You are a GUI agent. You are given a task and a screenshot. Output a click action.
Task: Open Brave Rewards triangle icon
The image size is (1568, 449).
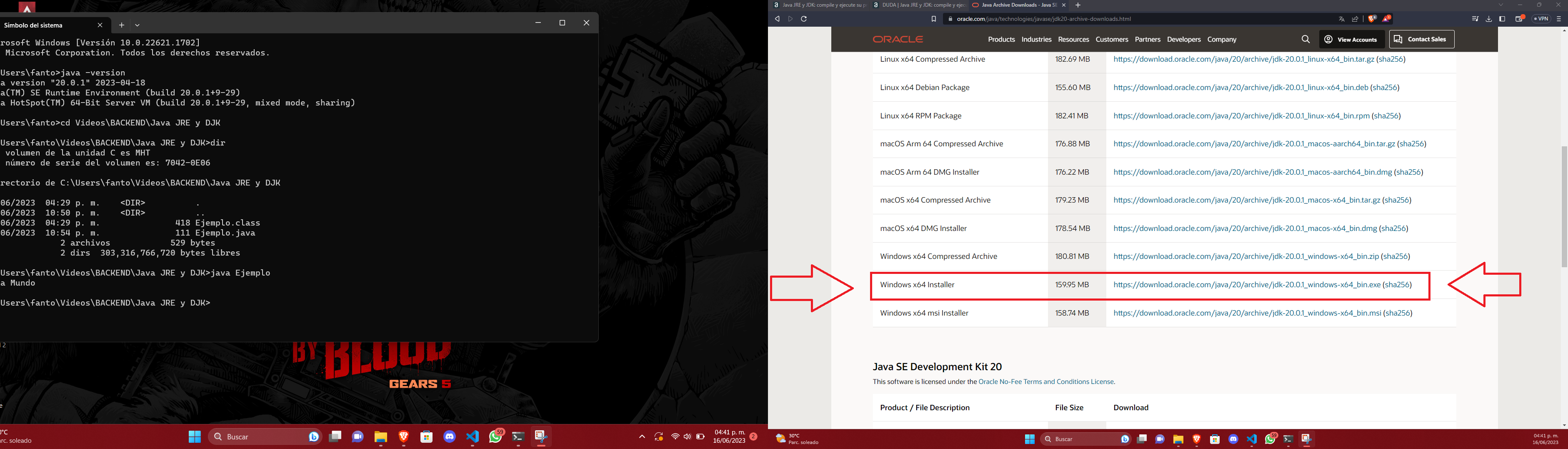tap(1387, 19)
